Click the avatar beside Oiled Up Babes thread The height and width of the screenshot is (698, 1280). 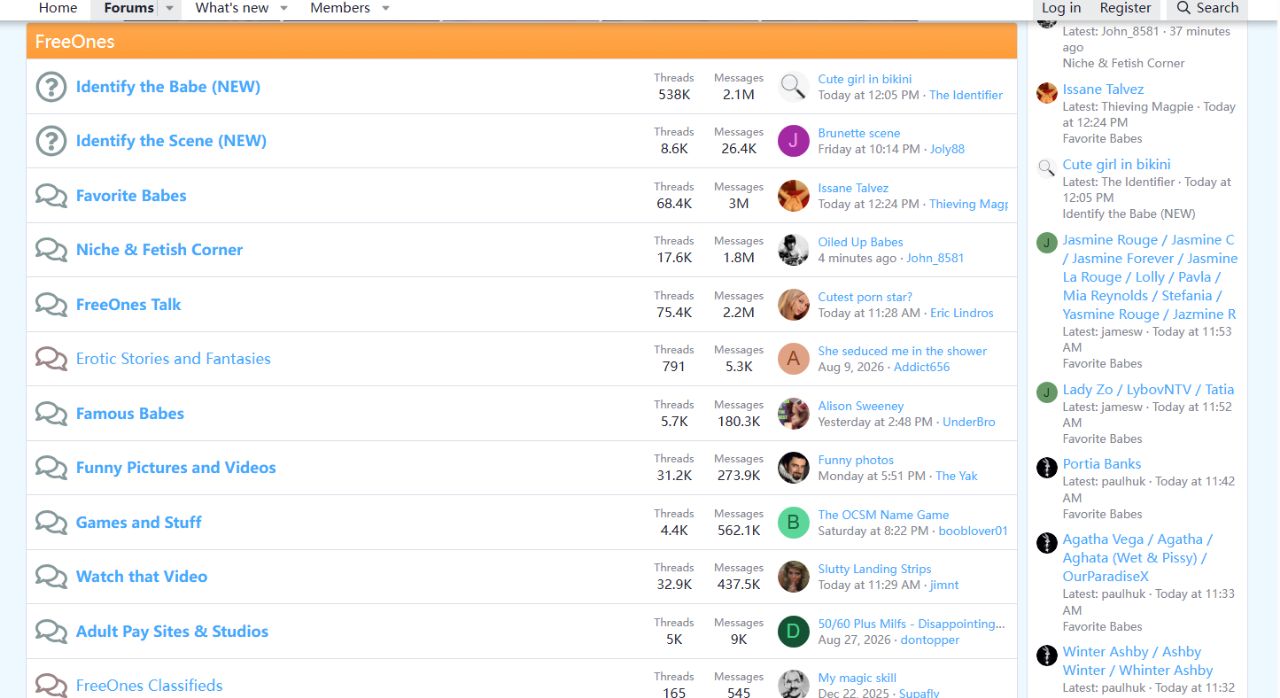pyautogui.click(x=793, y=250)
